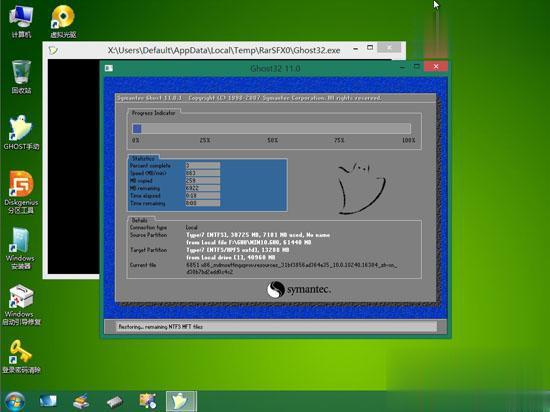Image resolution: width=550 pixels, height=412 pixels.
Task: Open Diskgenius 分区工具 desktop shortcut
Action: (21, 192)
